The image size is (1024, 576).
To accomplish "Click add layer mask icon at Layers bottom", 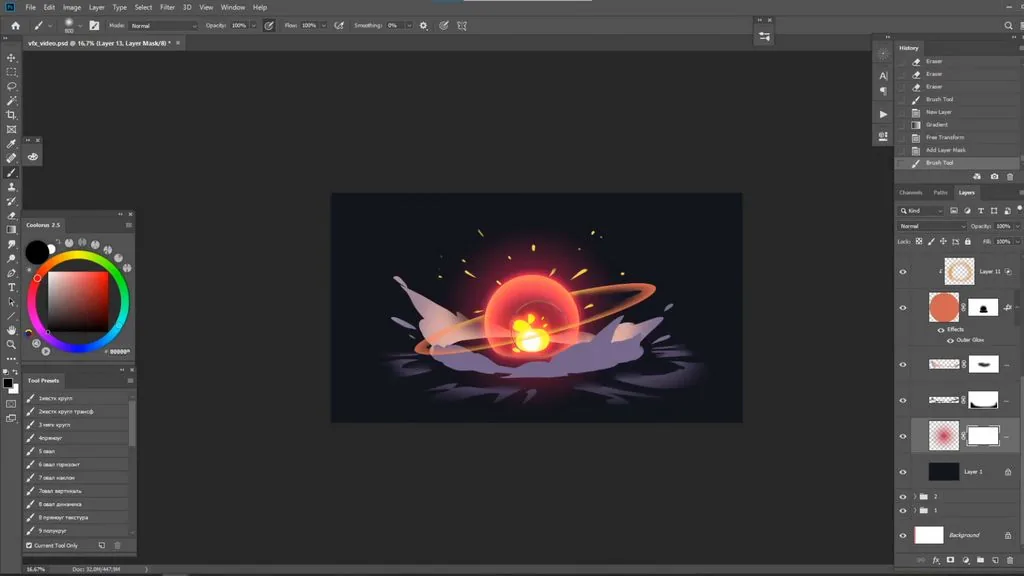I will [x=950, y=560].
